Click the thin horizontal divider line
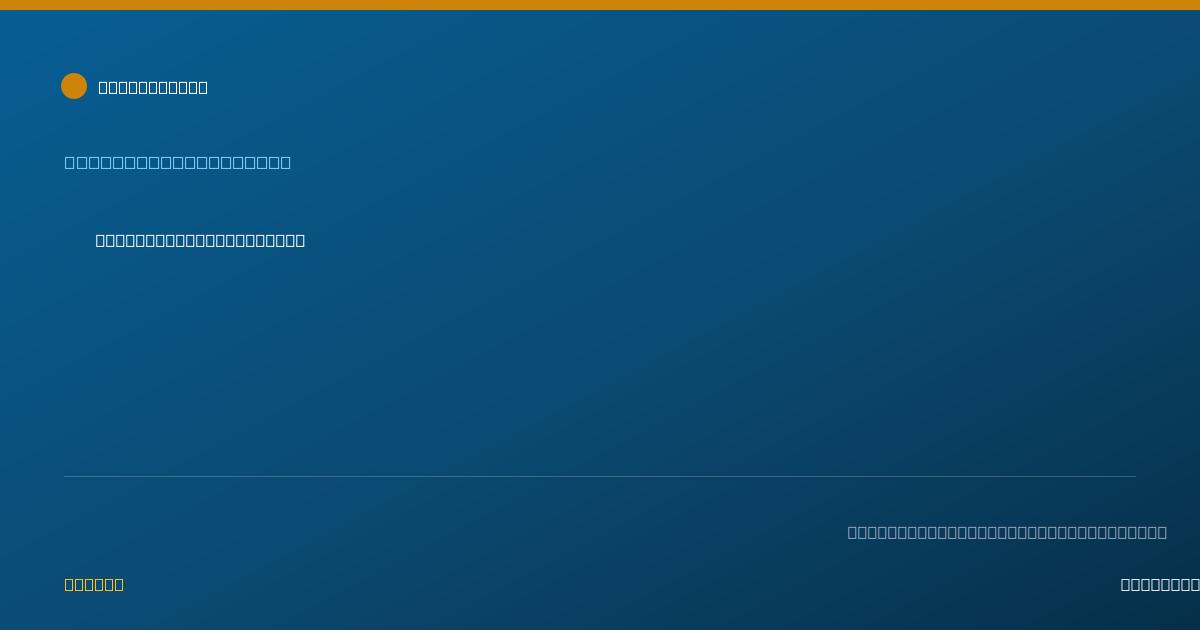Image resolution: width=1200 pixels, height=630 pixels. 600,476
